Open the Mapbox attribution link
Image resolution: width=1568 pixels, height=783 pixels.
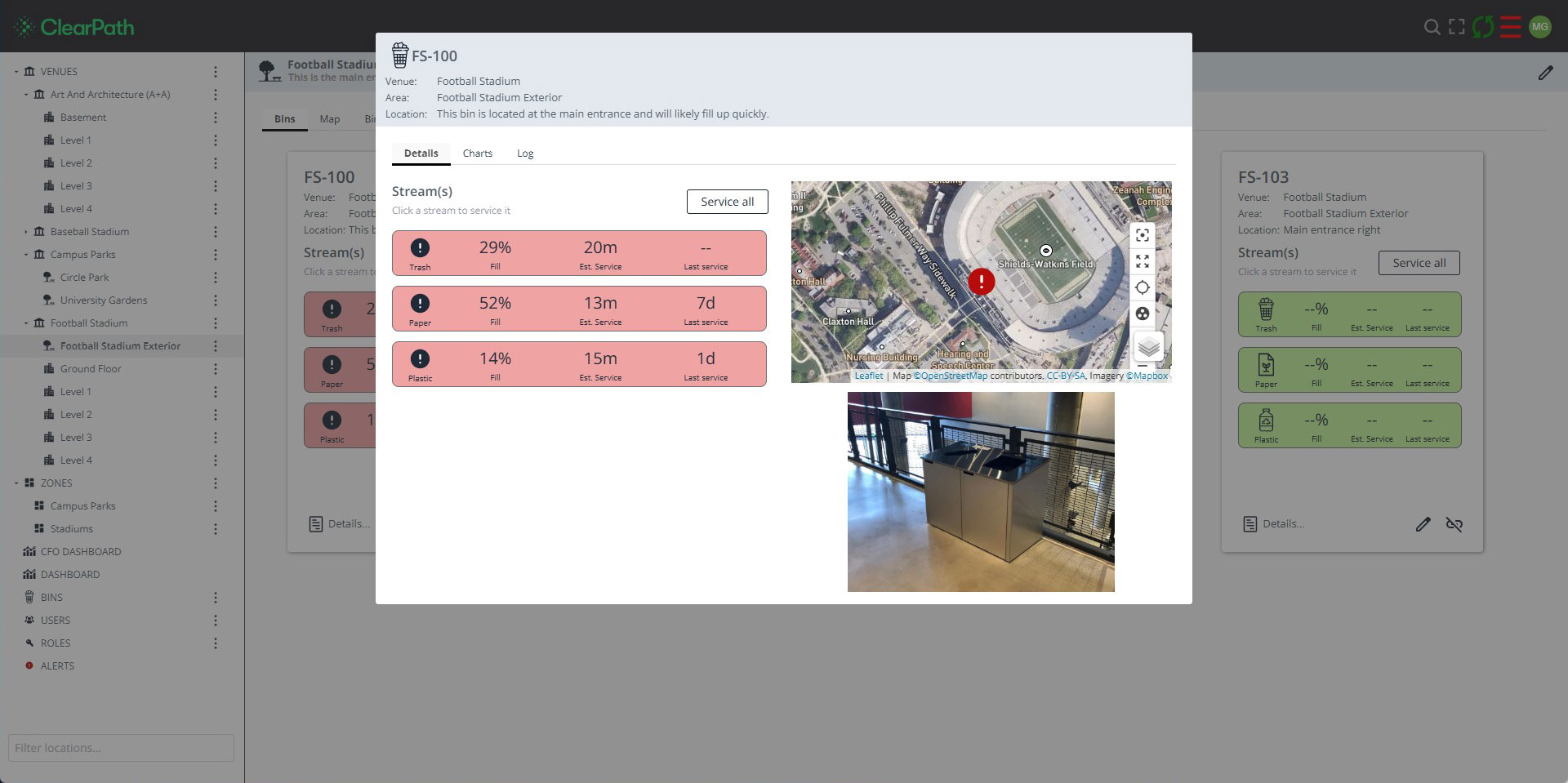tap(1147, 376)
